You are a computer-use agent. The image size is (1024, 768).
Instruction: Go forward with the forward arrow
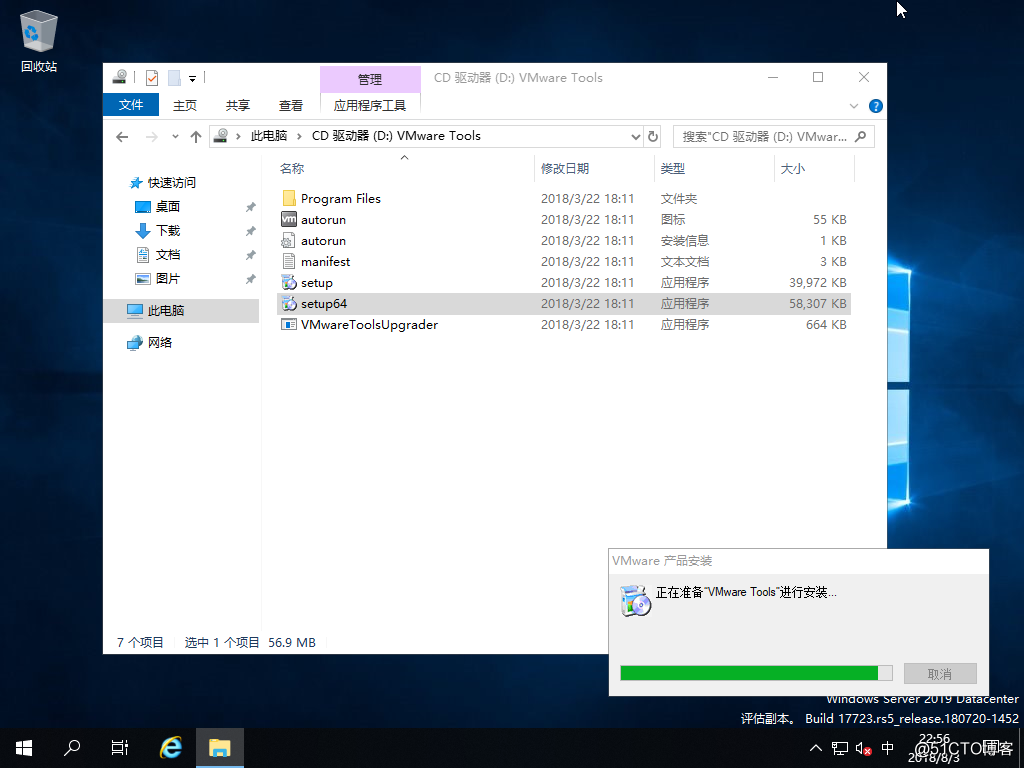click(x=152, y=136)
